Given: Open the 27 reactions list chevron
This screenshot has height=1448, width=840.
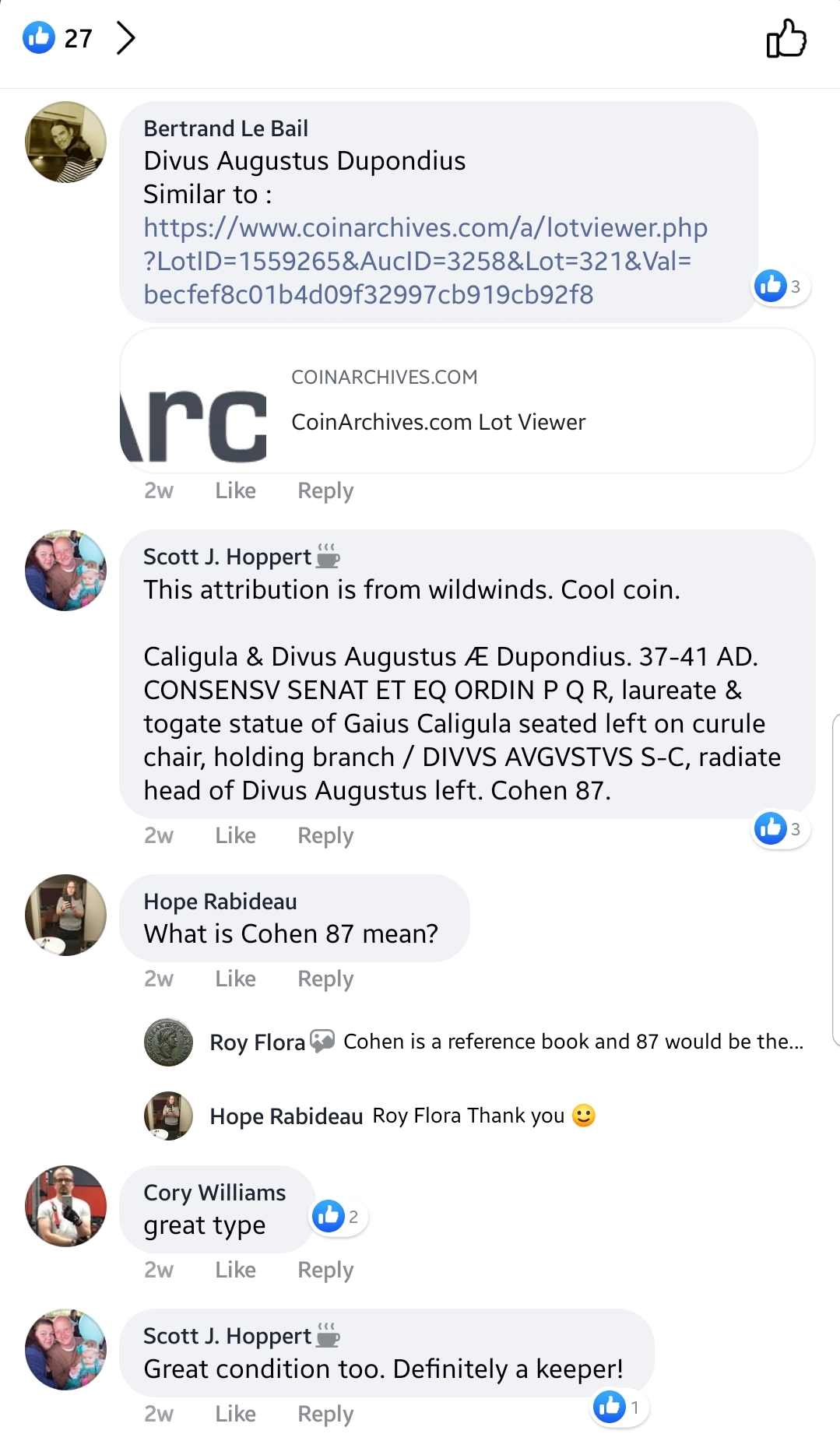Looking at the screenshot, I should (x=125, y=38).
